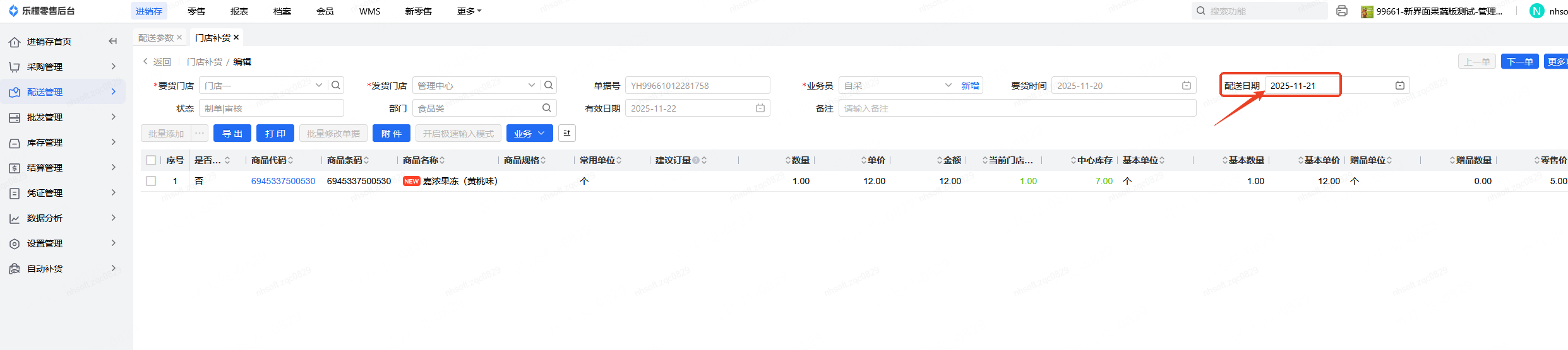Collapse the left sidebar menu

click(113, 42)
